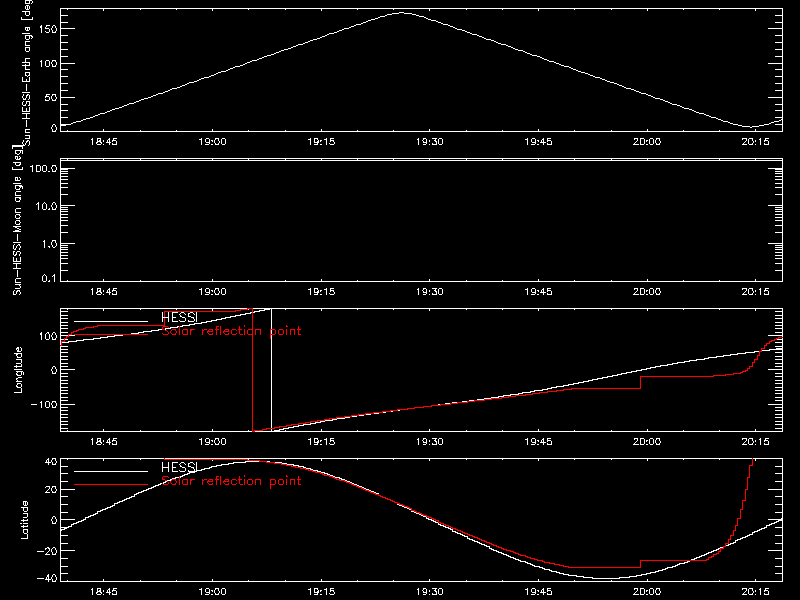Click HESSI legend label in Longitude plot
Viewport: 800px width, 600px height.
179,318
